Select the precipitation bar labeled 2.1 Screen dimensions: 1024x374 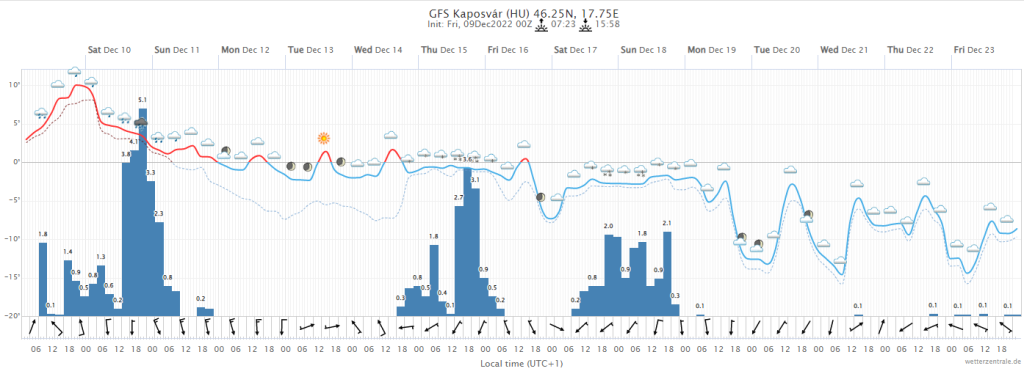coord(667,274)
